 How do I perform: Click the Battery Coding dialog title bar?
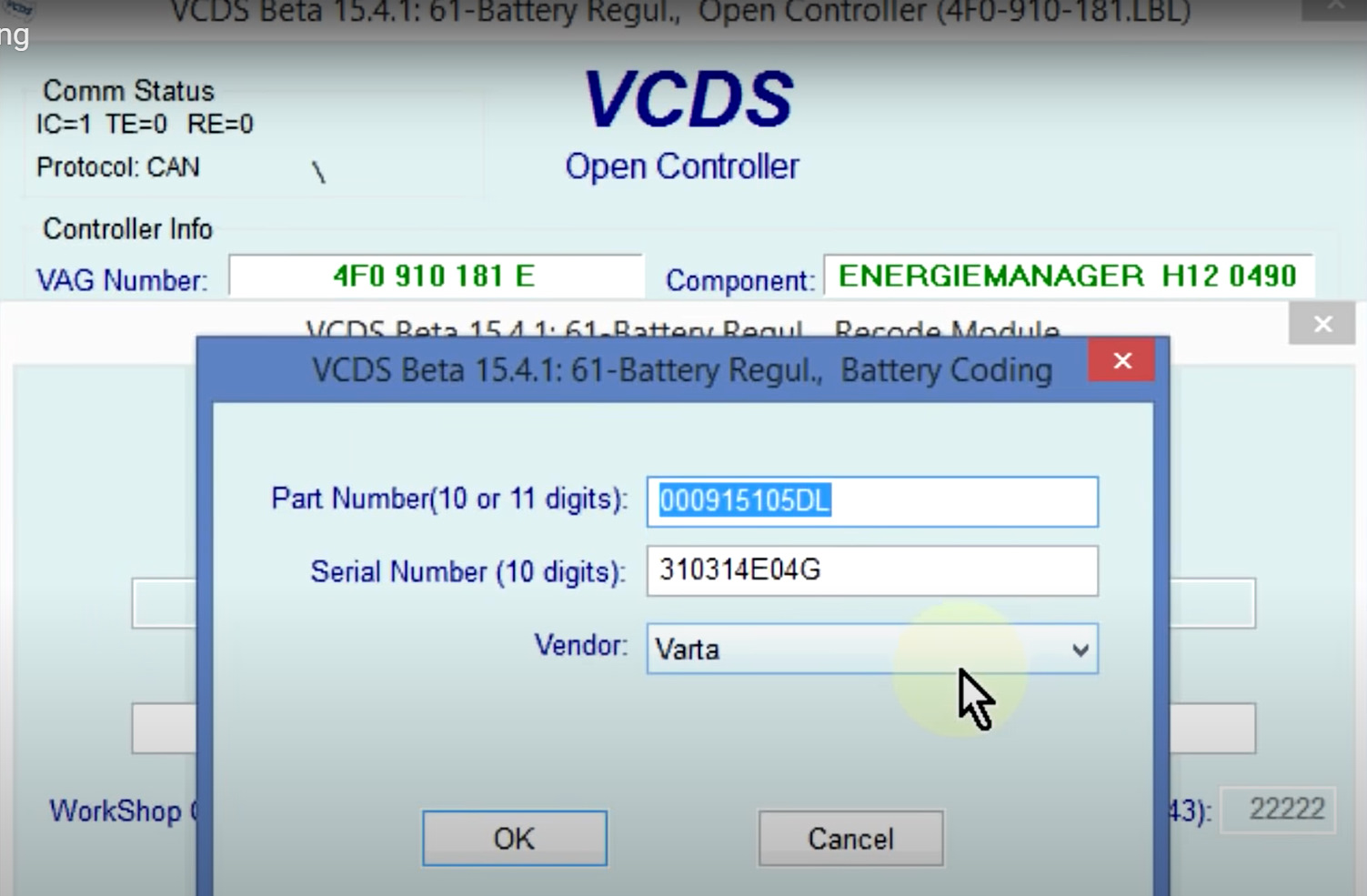coord(682,370)
